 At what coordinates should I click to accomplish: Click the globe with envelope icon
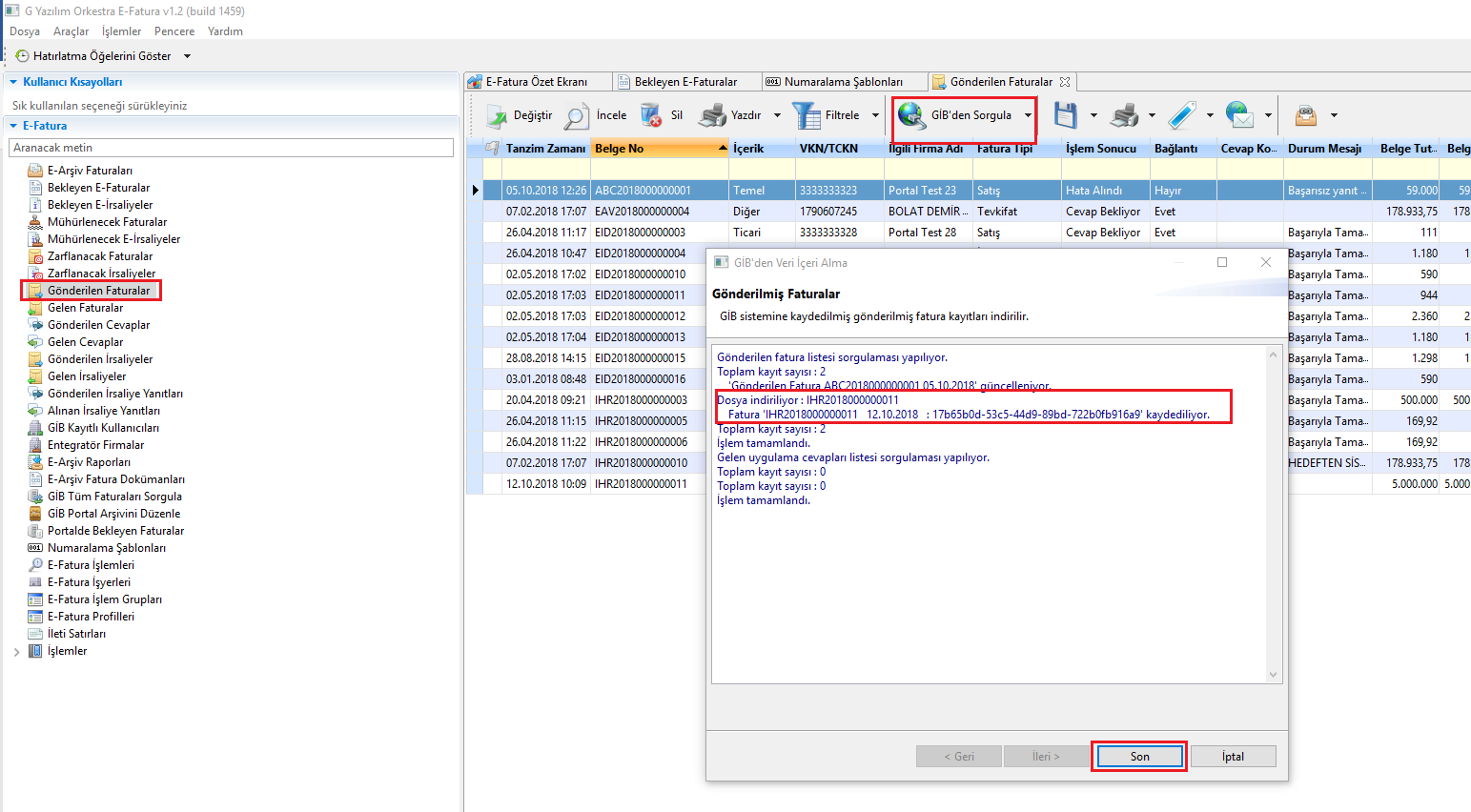pyautogui.click(x=1239, y=115)
